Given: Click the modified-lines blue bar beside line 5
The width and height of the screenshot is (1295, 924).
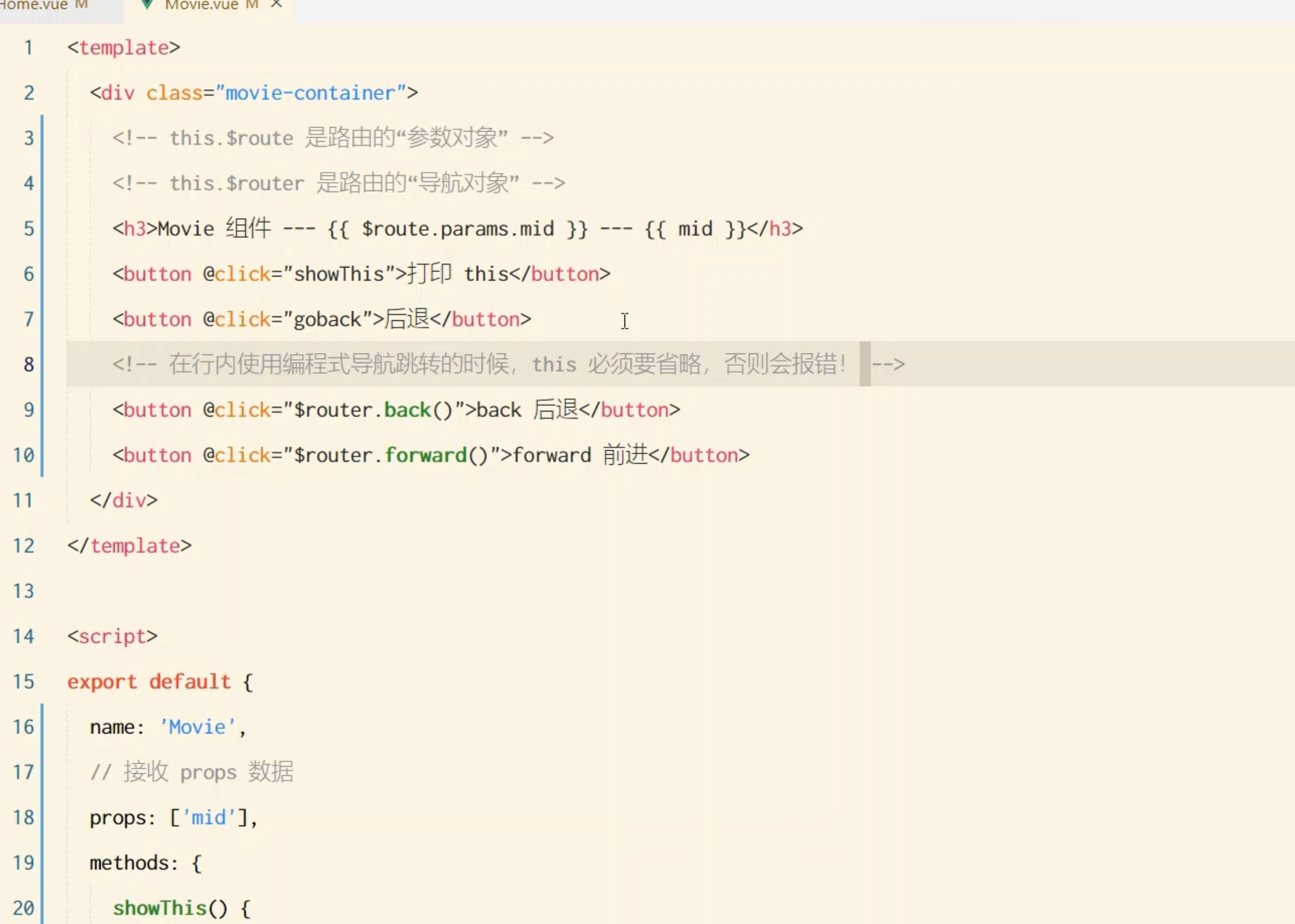Looking at the screenshot, I should tap(42, 229).
